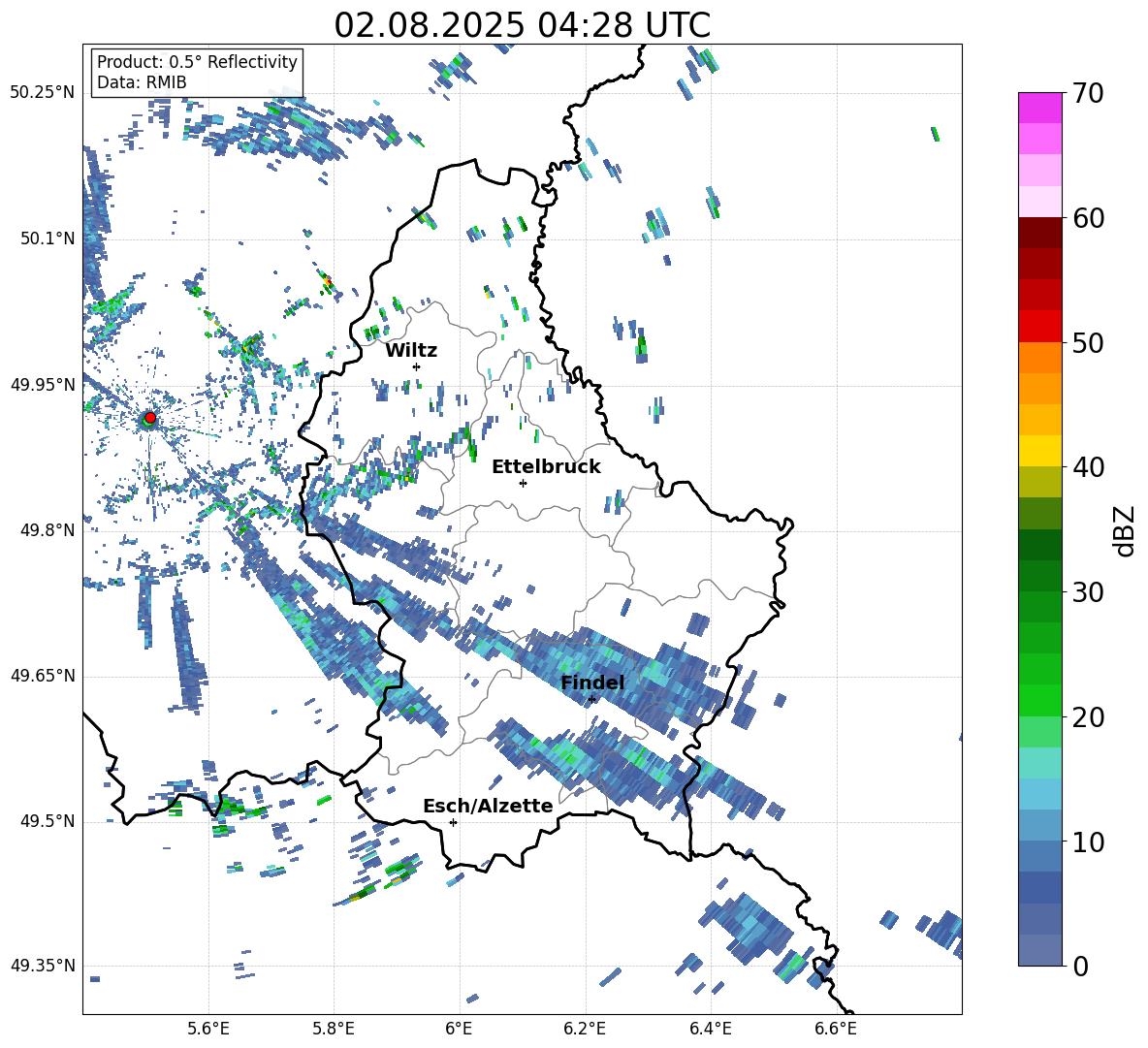Click the 49.5°N latitude label

click(48, 821)
